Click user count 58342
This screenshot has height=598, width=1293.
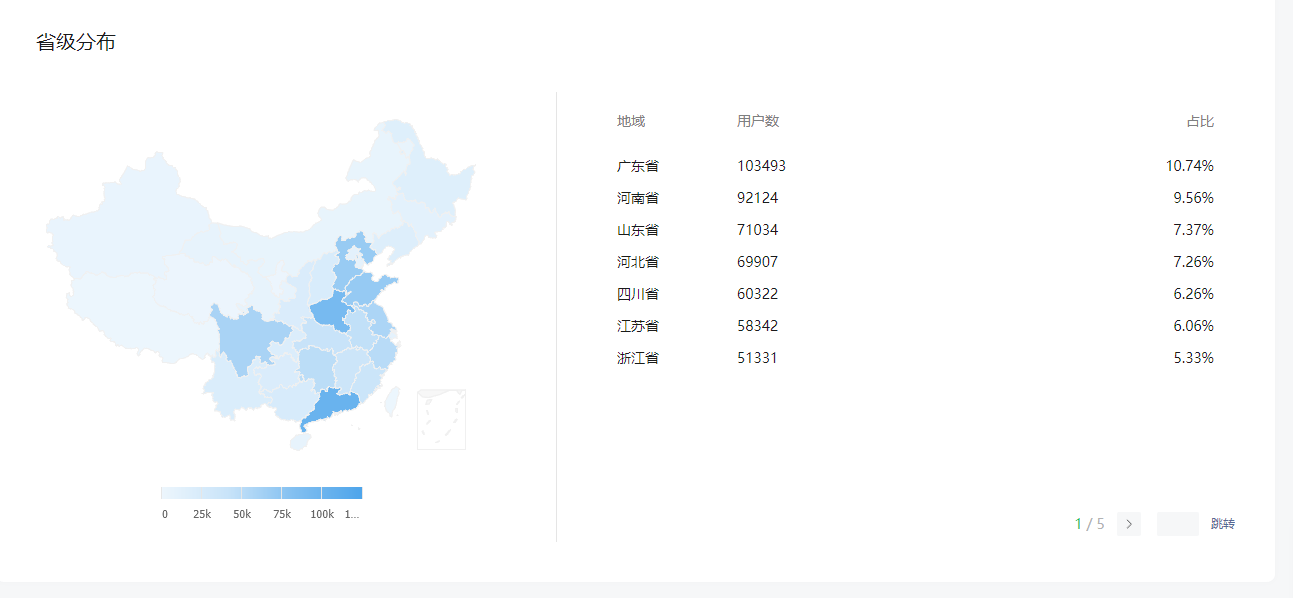click(x=758, y=326)
